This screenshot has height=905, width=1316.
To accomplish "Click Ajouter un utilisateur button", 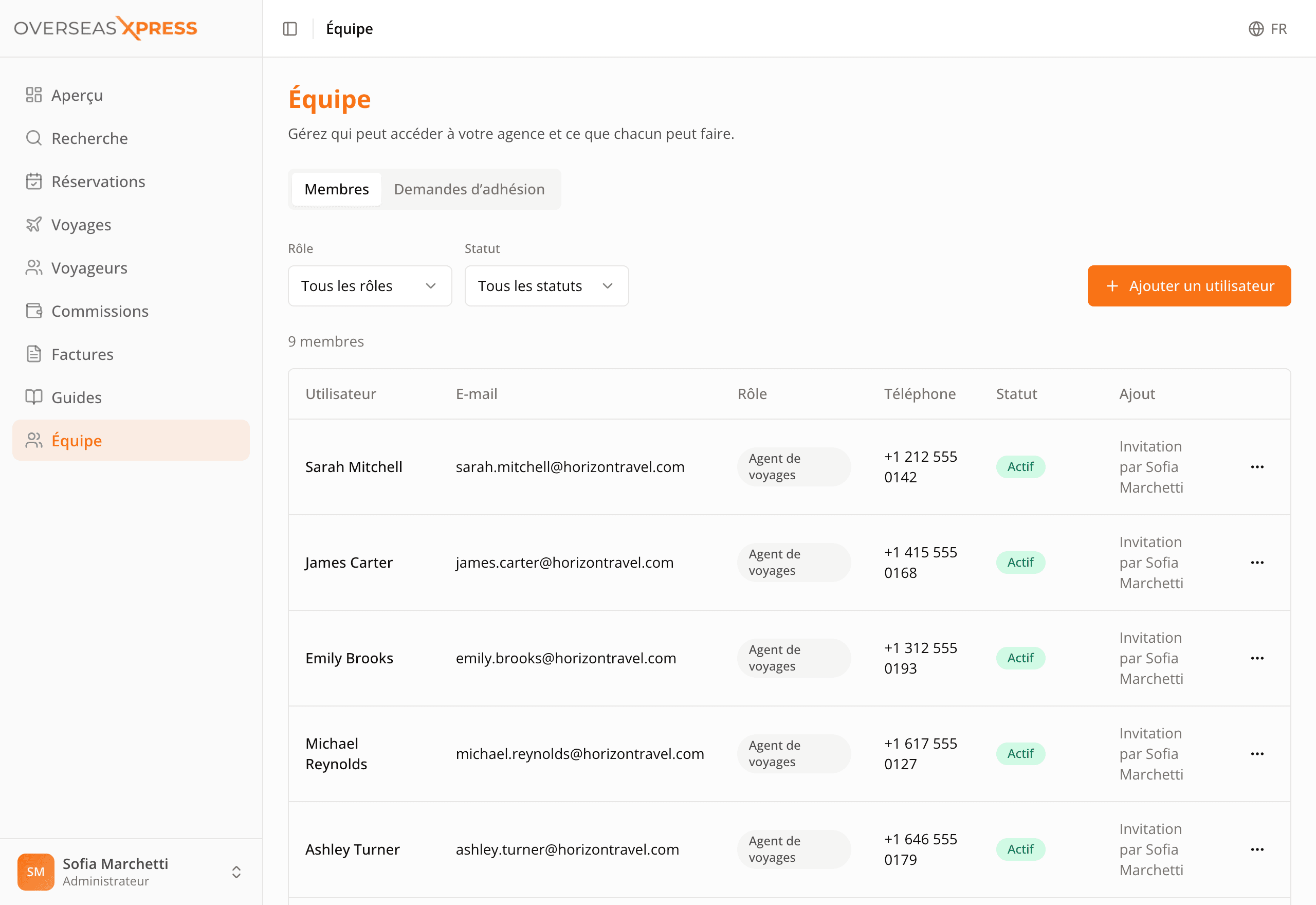I will (1189, 286).
